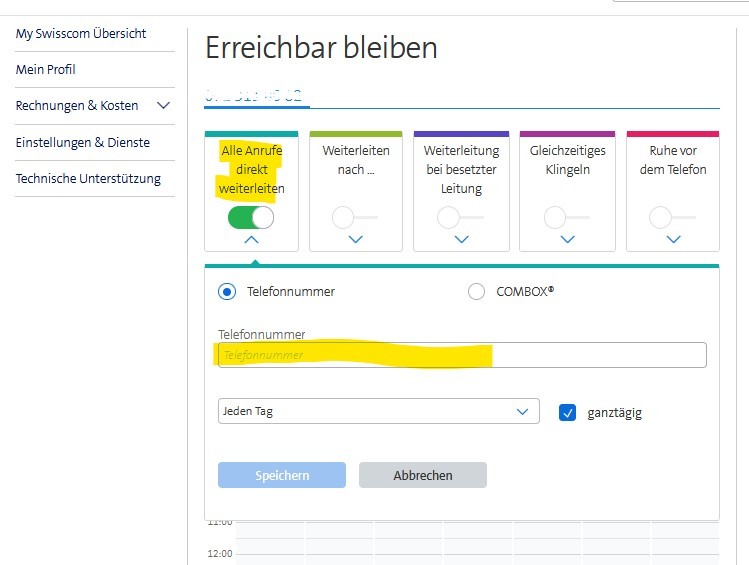Expand the Weiterleiten nach card chevron
This screenshot has width=749, height=565.
355,239
